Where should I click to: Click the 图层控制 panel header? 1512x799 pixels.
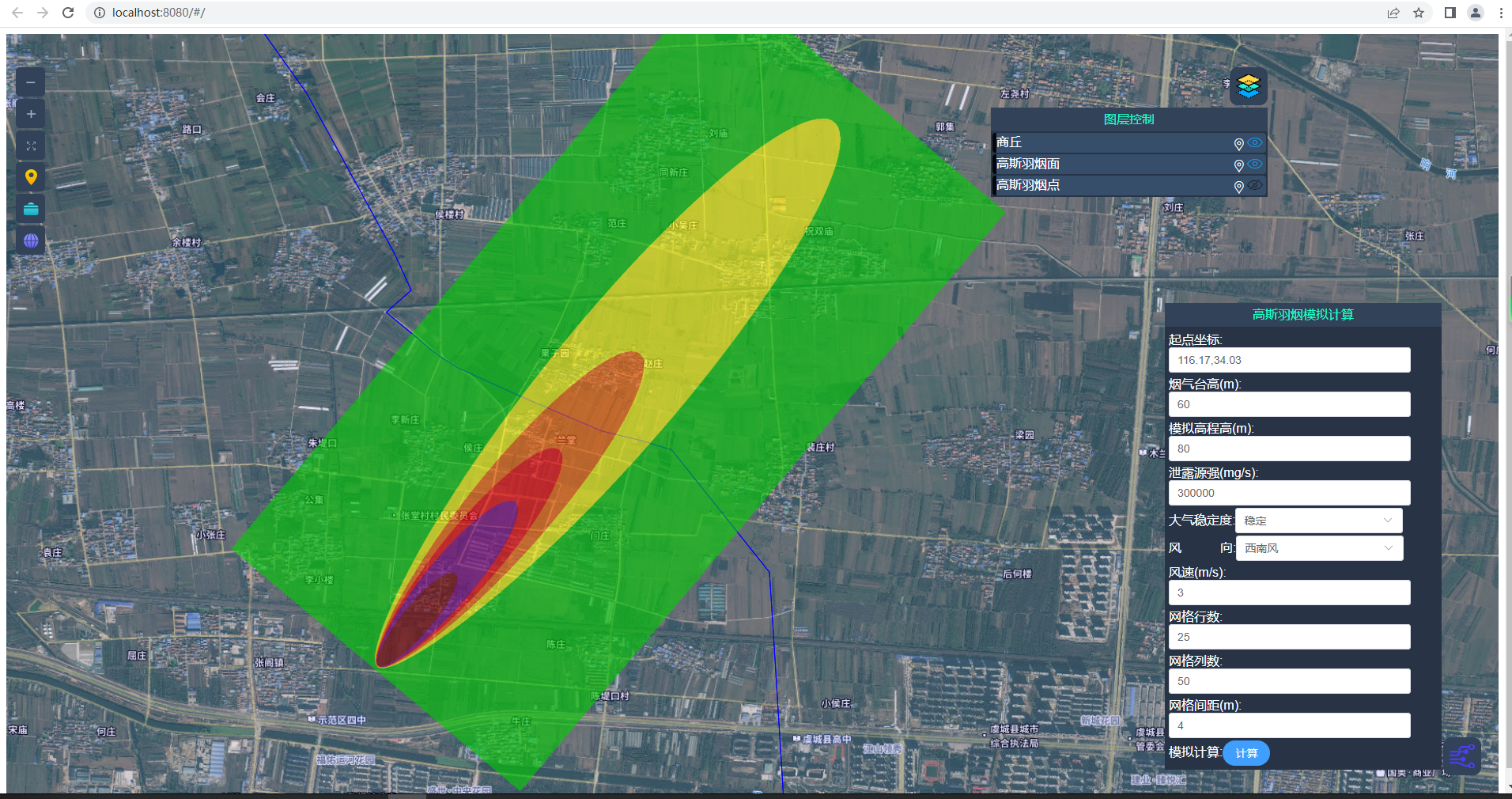pos(1129,119)
